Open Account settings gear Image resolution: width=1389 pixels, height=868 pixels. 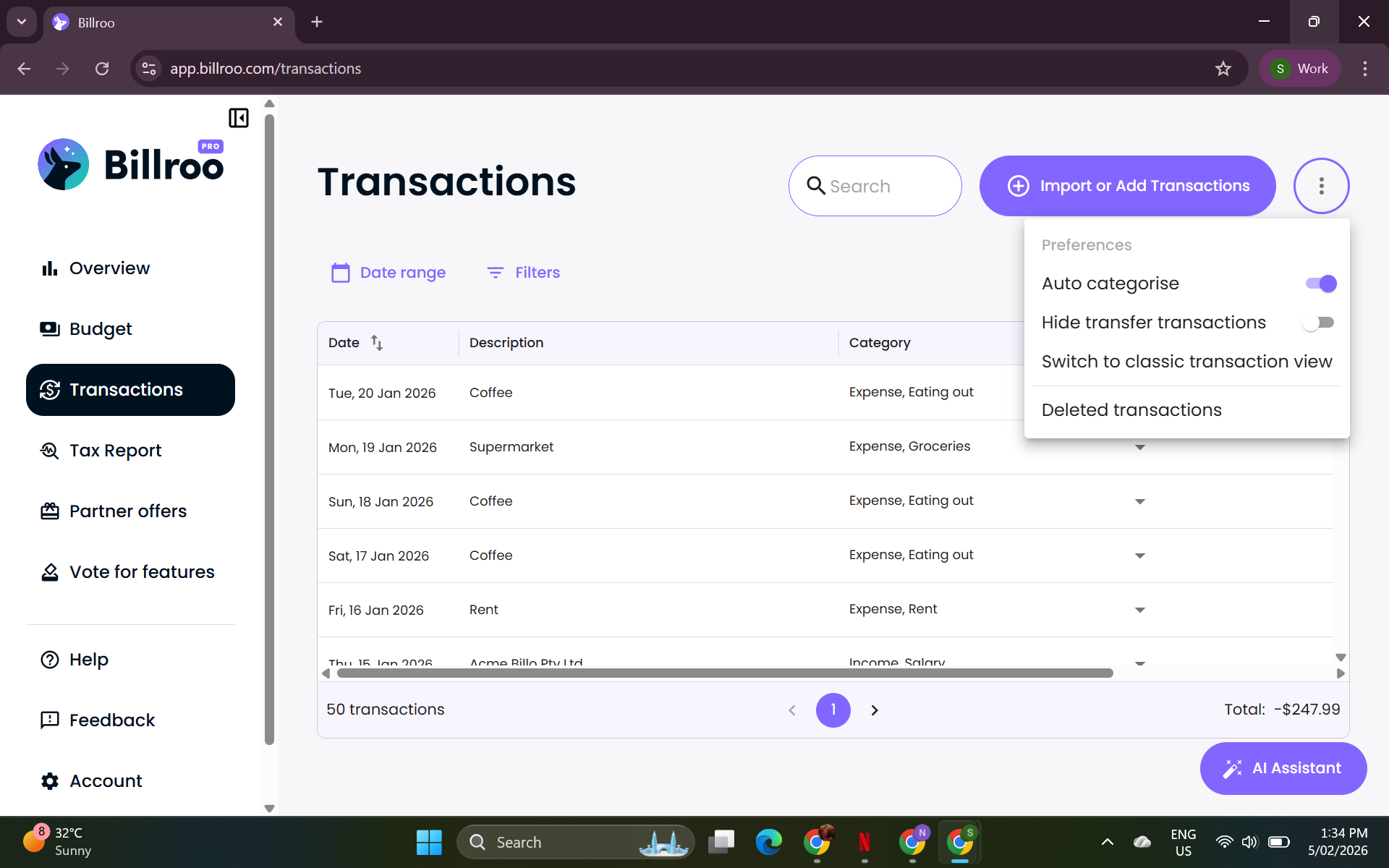[x=49, y=781]
